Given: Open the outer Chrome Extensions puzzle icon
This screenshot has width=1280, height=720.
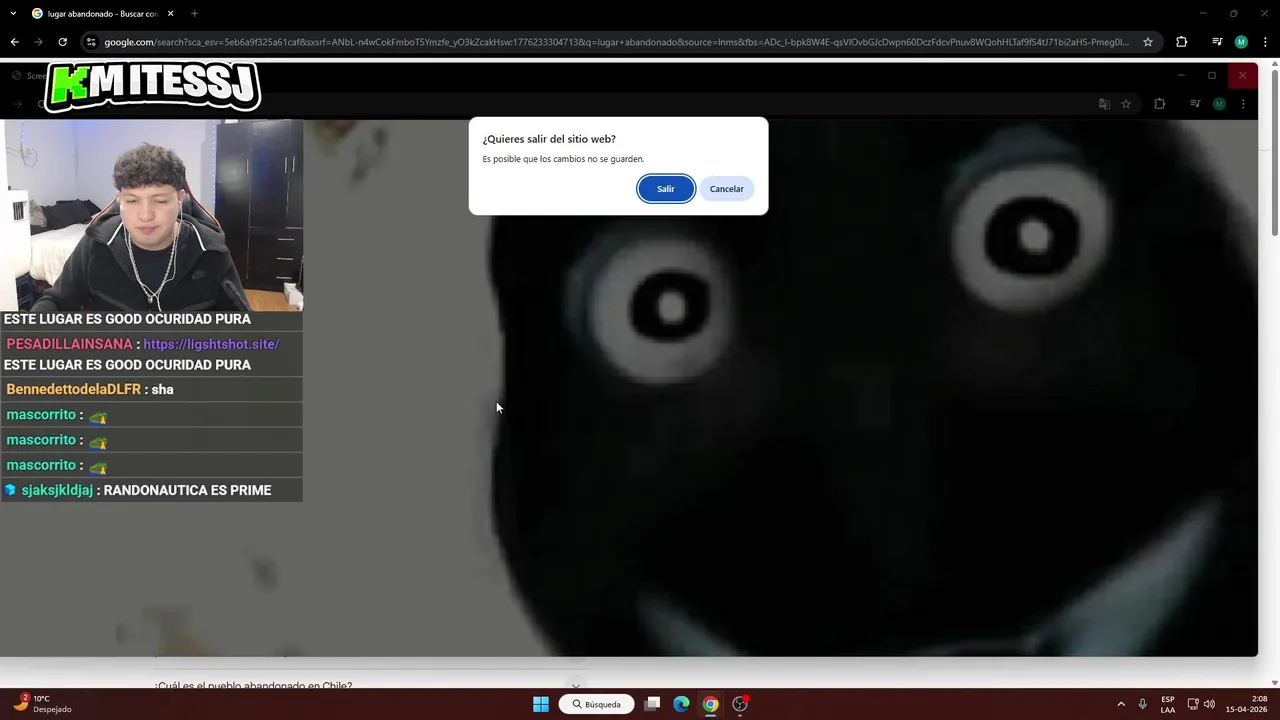Looking at the screenshot, I should (x=1181, y=42).
